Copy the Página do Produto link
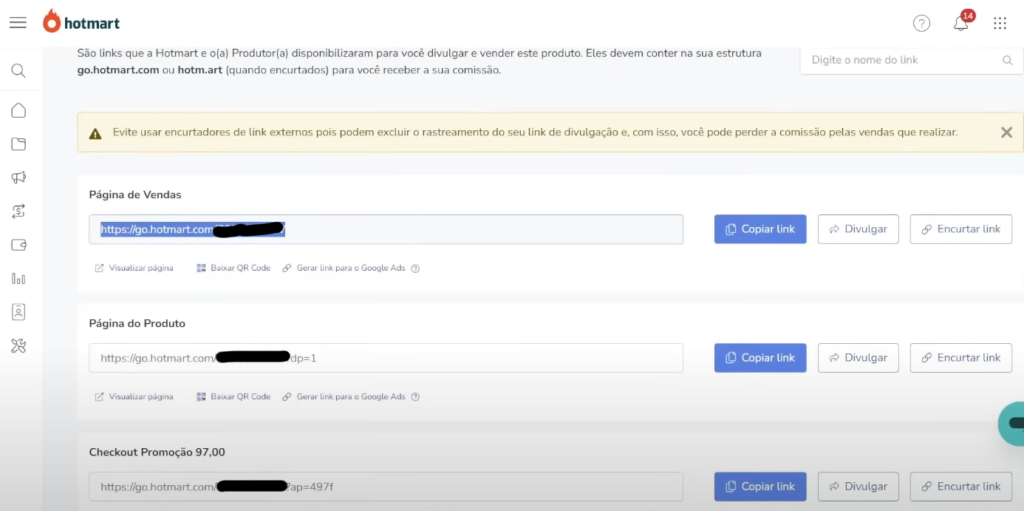 [760, 358]
